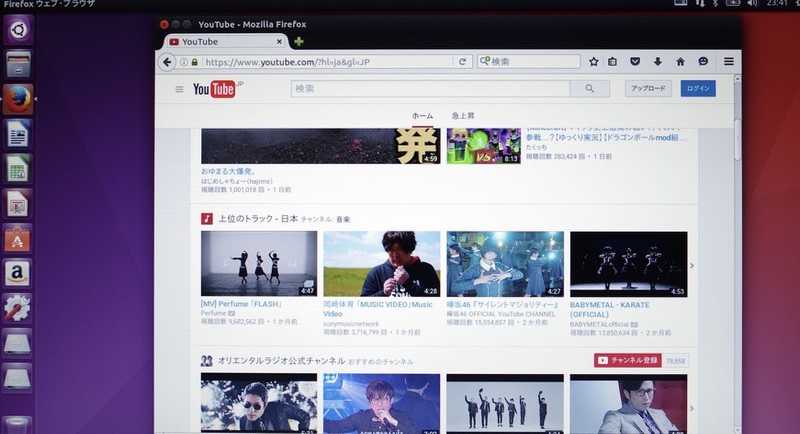Open the sunglasses man video thumbnail
Viewport: 800px width, 434px height.
pyautogui.click(x=259, y=403)
